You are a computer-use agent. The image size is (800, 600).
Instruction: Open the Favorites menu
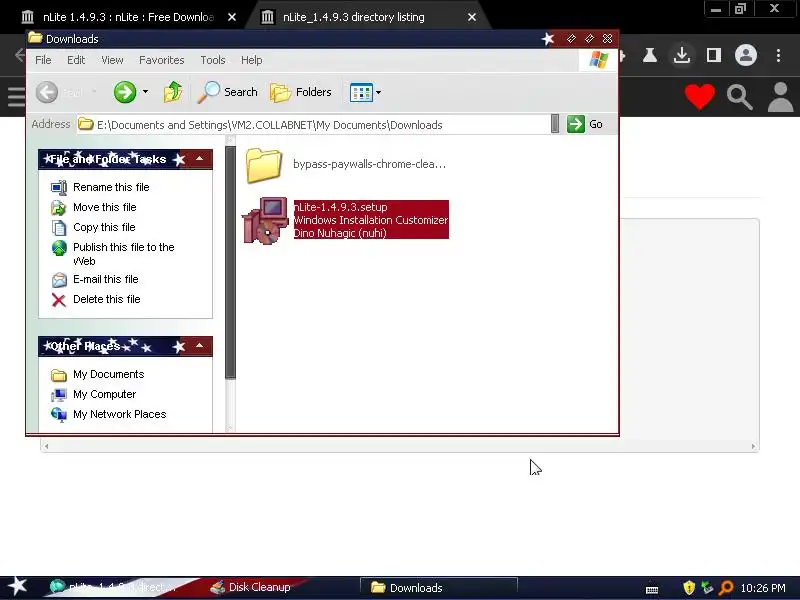coord(162,60)
